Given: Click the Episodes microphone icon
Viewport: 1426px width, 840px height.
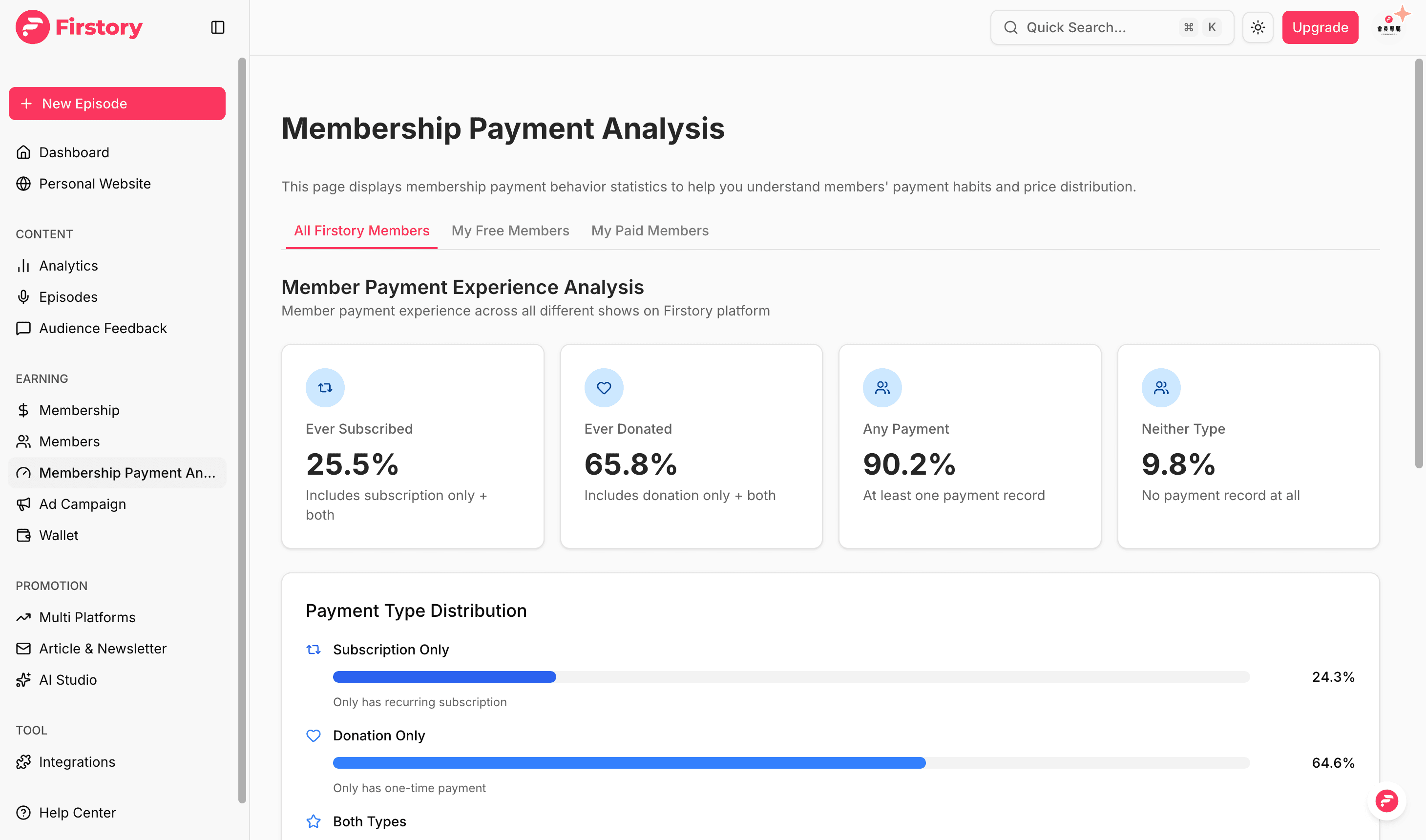Looking at the screenshot, I should click(23, 296).
